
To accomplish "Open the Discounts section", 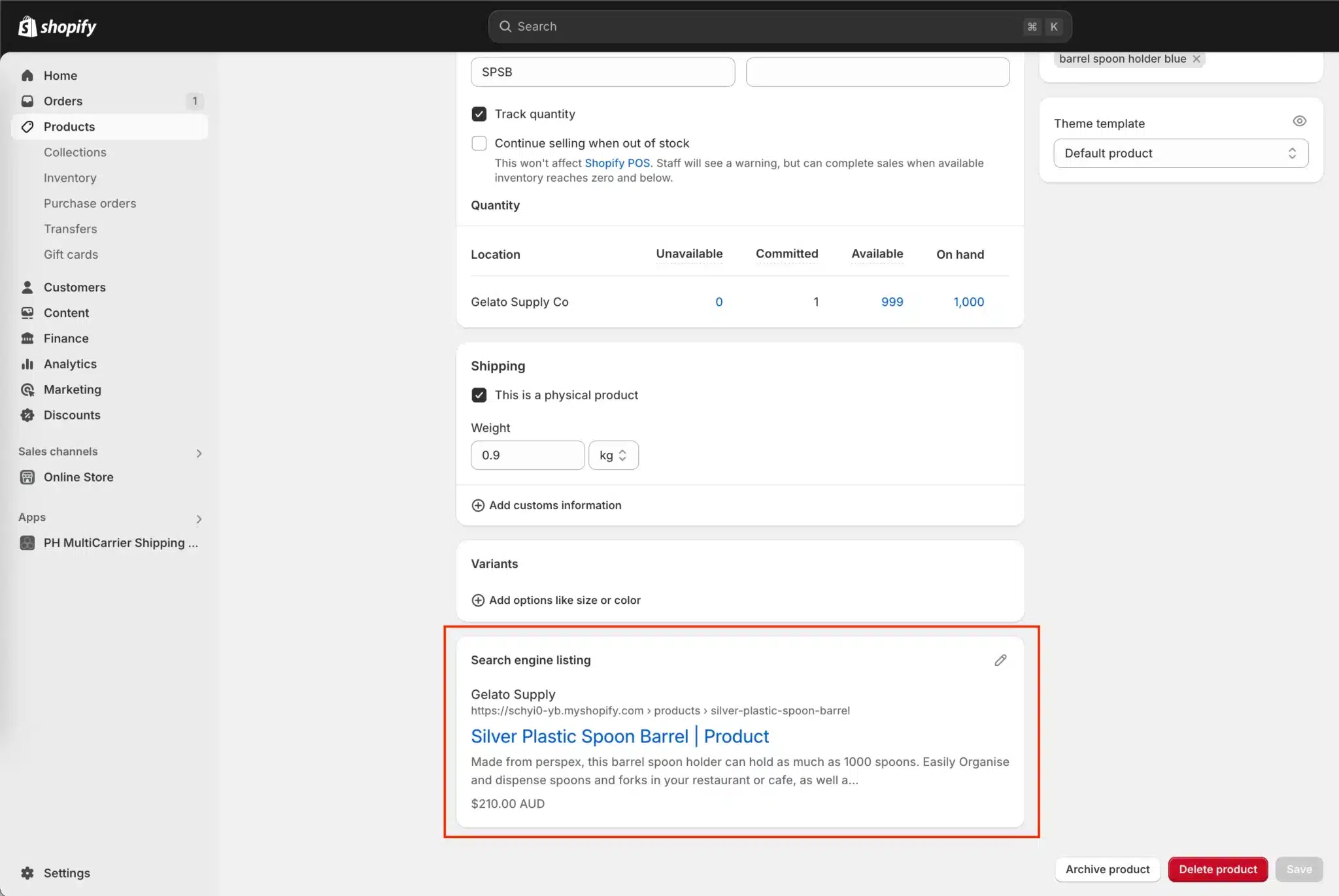I will [x=72, y=415].
